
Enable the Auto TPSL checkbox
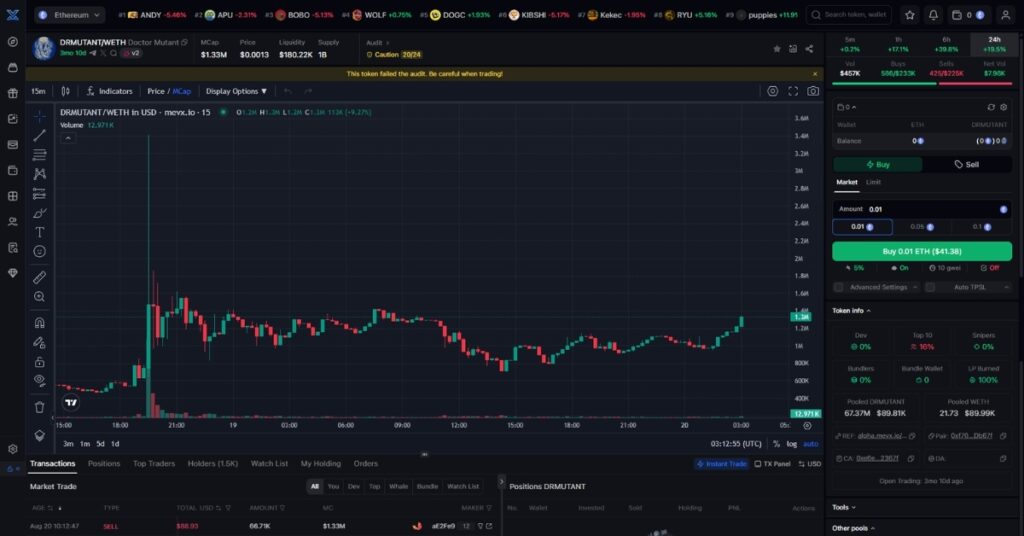pyautogui.click(x=930, y=287)
